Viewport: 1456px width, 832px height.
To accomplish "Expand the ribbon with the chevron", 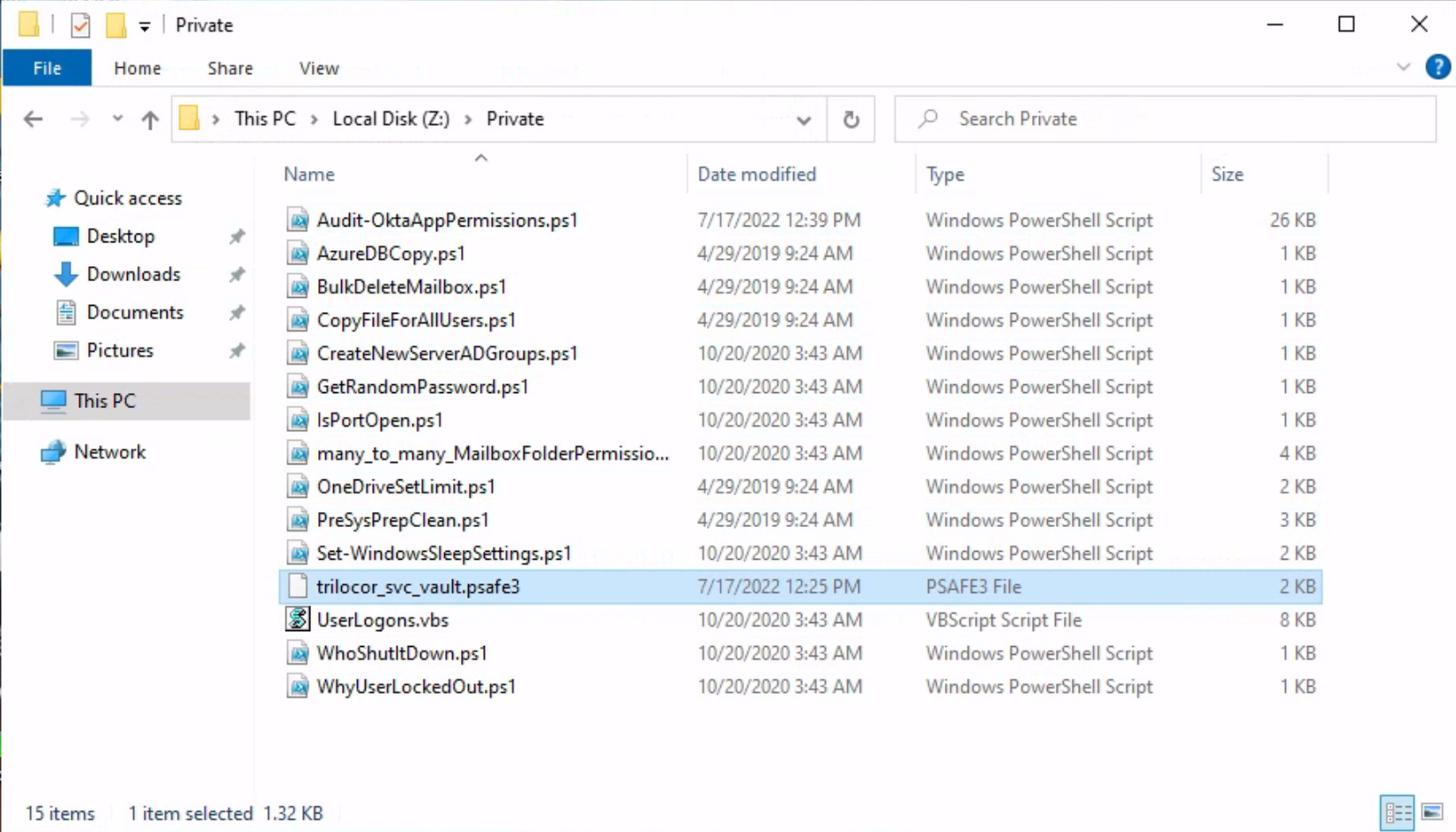I will [1403, 67].
